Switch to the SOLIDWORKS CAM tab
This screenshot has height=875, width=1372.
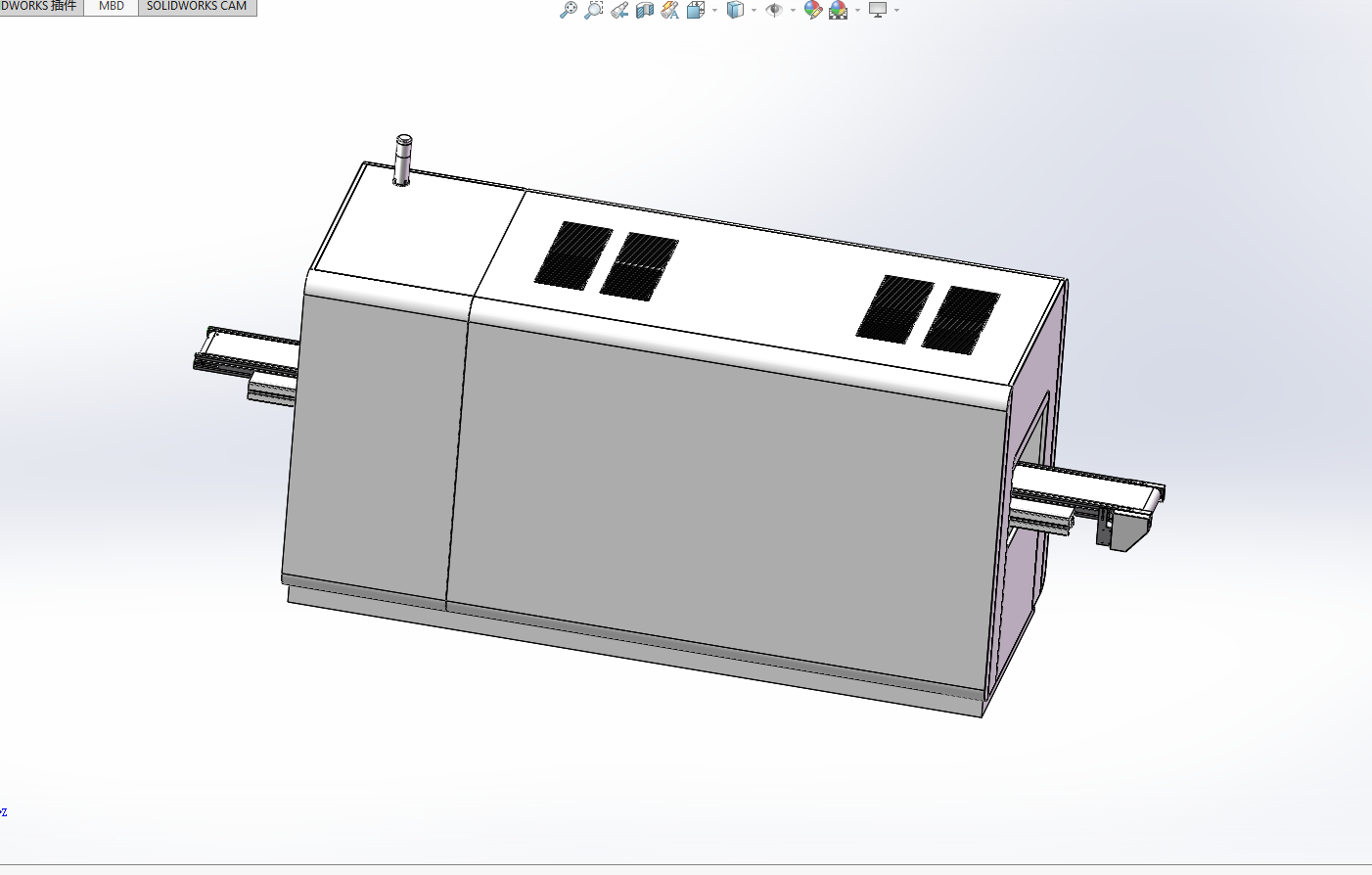197,7
